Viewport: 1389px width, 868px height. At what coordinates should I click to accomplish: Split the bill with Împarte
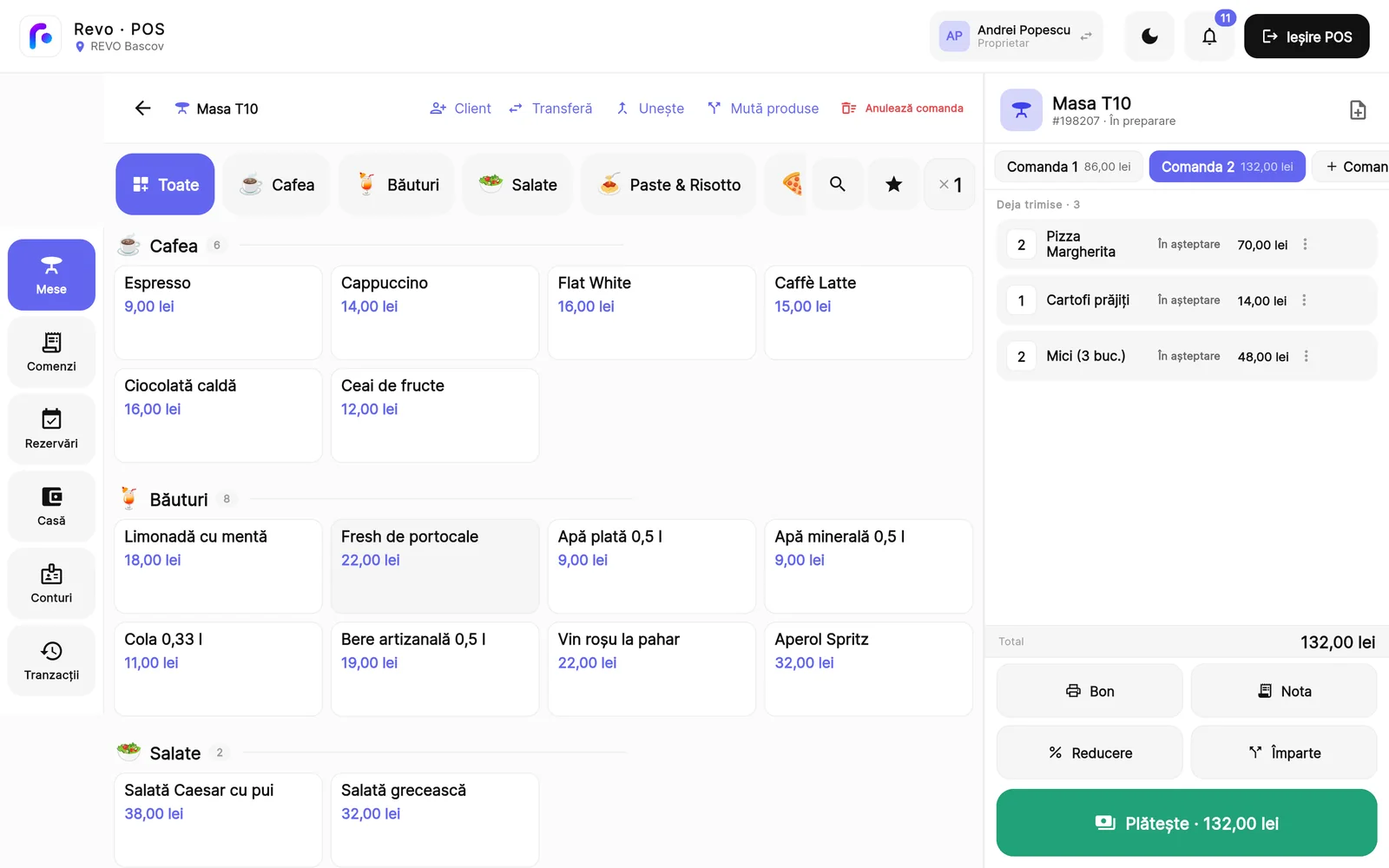coord(1284,753)
